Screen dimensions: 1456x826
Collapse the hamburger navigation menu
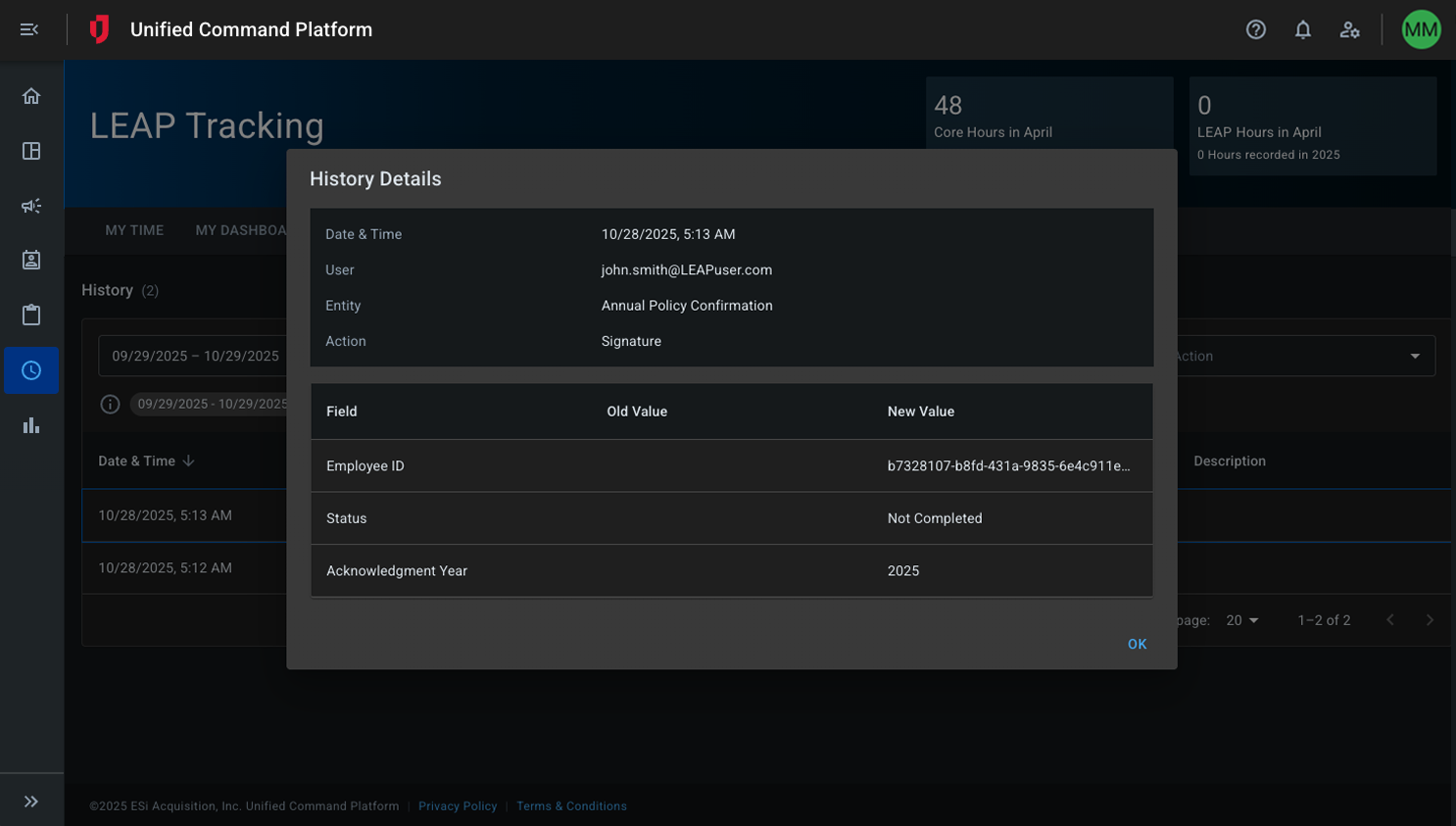(x=29, y=29)
